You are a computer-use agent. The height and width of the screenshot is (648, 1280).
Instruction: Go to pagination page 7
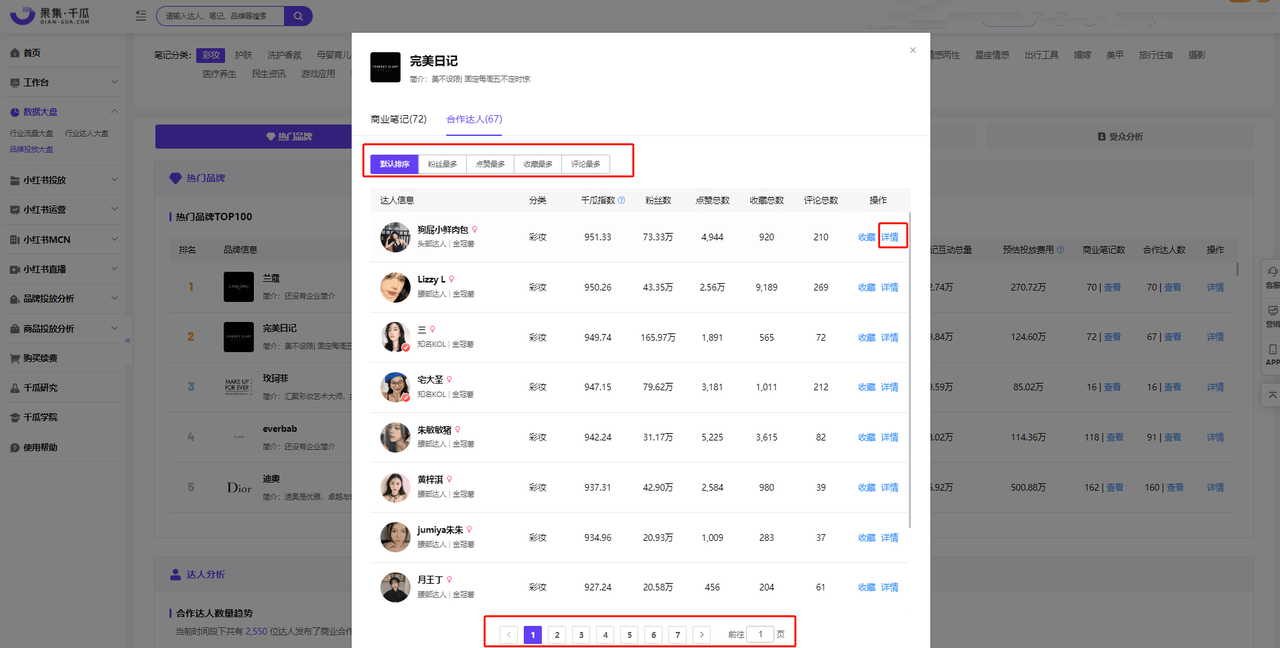(677, 634)
